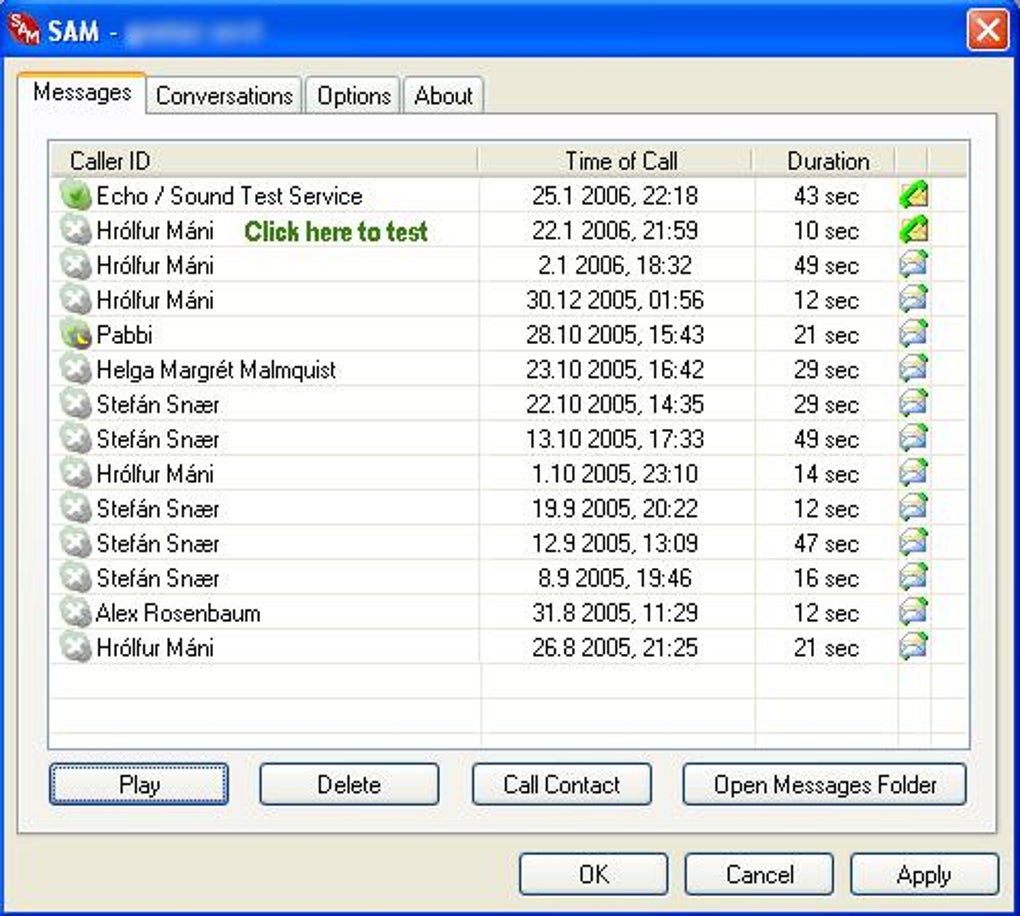Click the SAM application icon in title bar
1020x916 pixels.
(24, 30)
